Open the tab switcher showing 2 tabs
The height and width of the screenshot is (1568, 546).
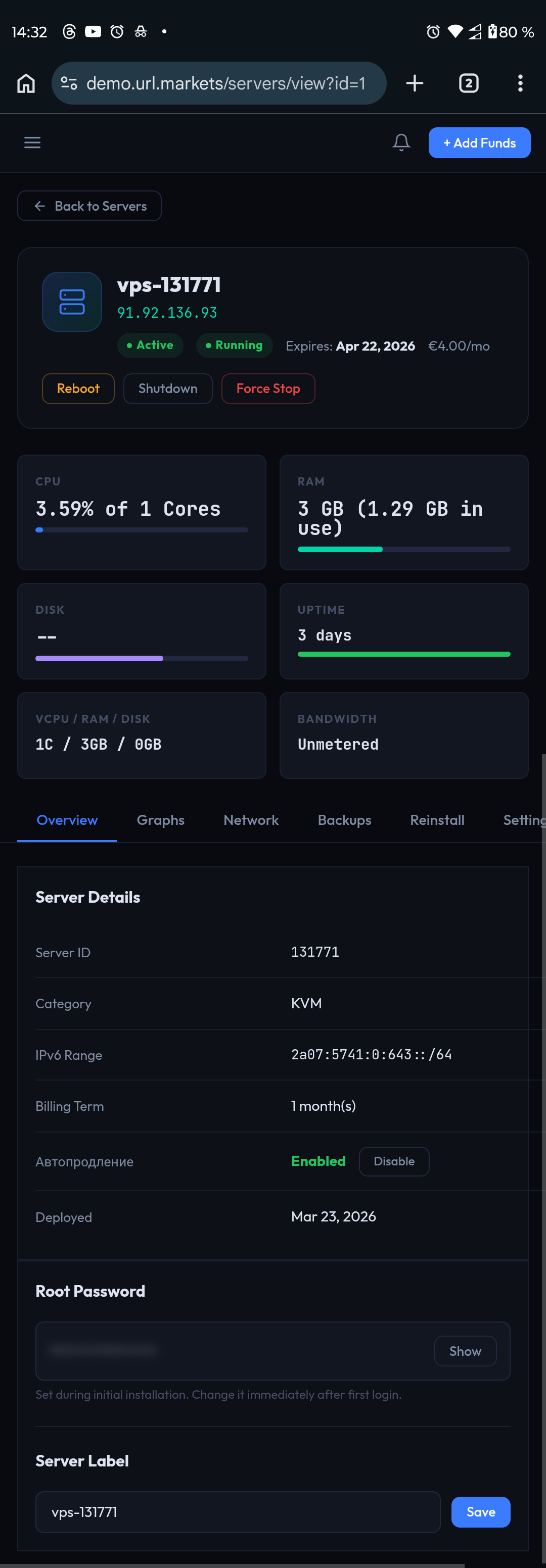point(468,83)
